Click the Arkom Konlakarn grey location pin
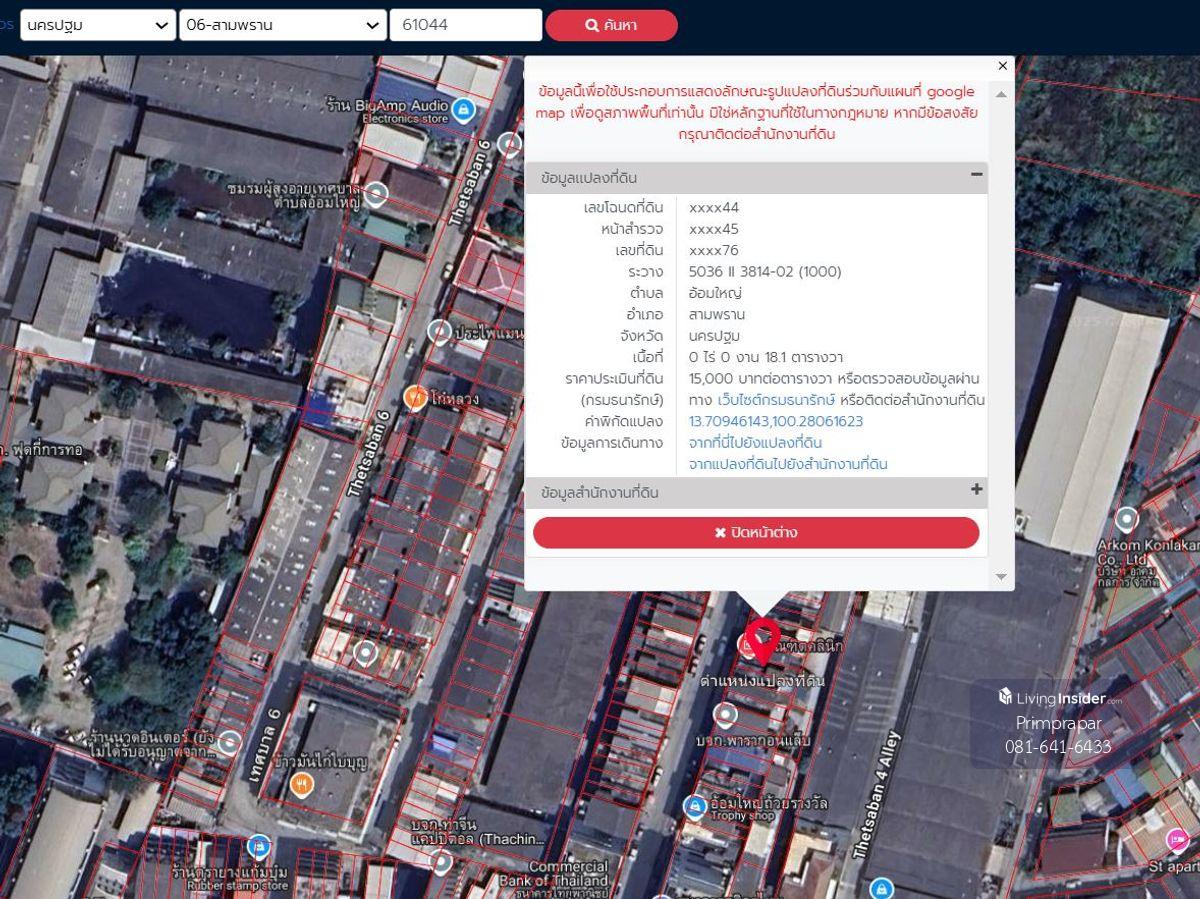 [1127, 520]
